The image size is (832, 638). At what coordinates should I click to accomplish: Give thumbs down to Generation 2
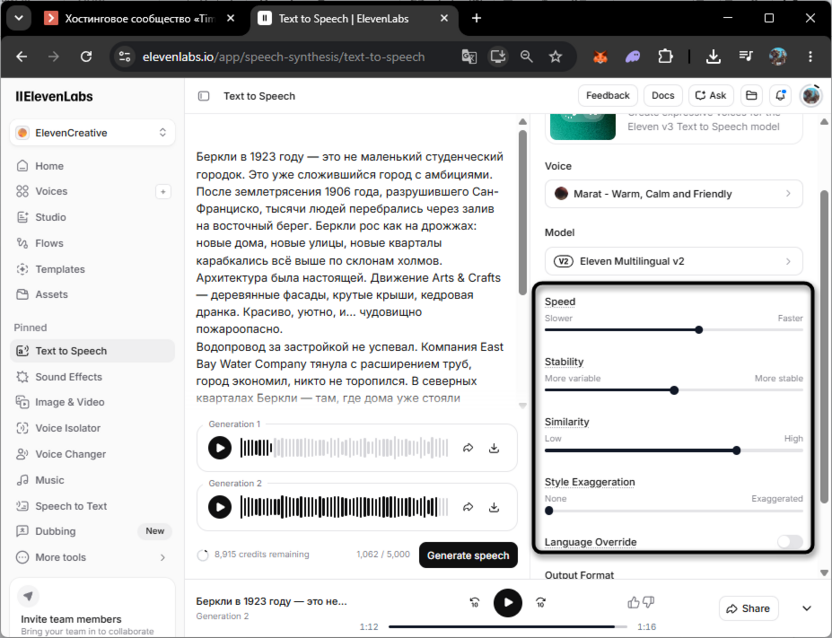point(648,602)
